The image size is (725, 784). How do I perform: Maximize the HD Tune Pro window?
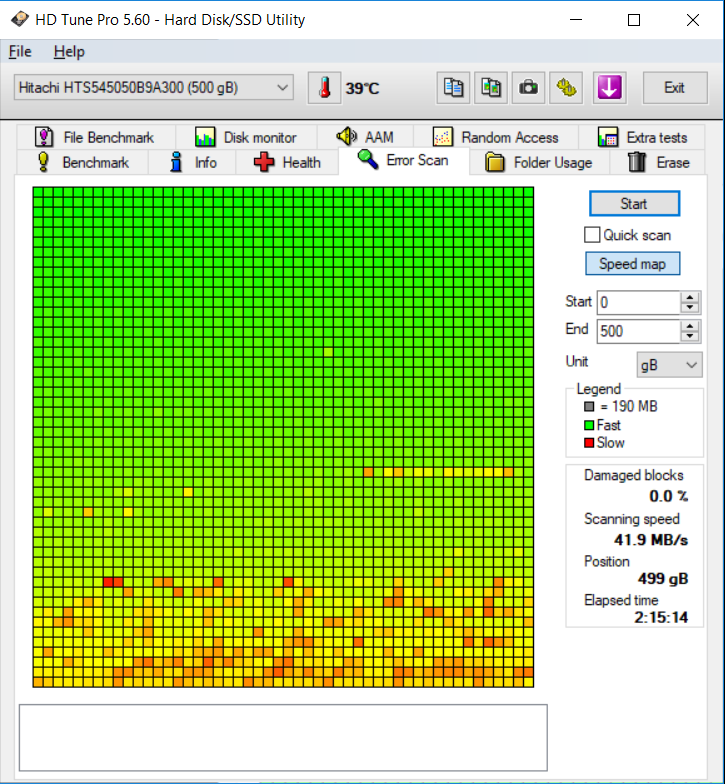coord(634,20)
